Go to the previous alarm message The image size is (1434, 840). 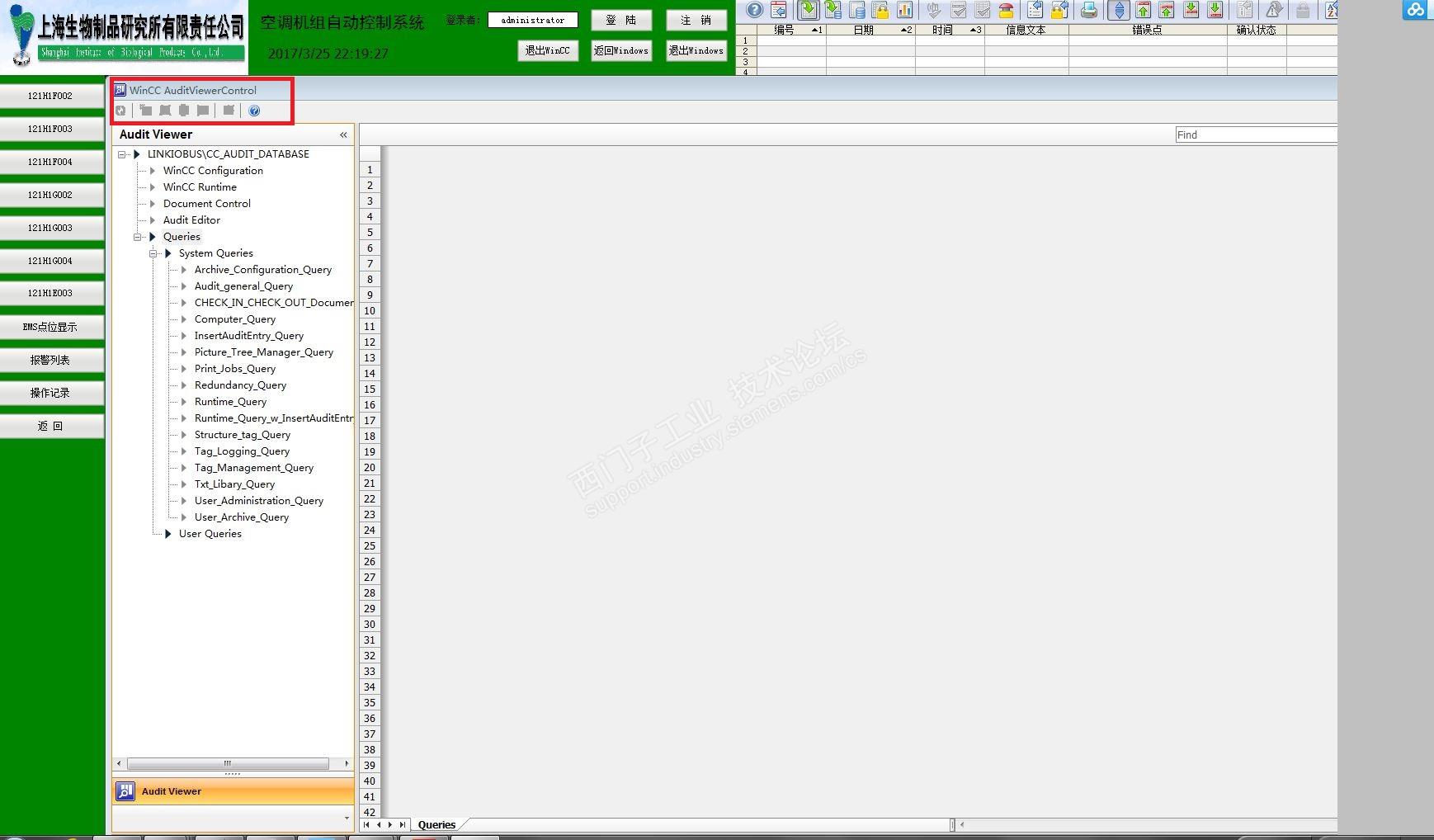point(1167,10)
